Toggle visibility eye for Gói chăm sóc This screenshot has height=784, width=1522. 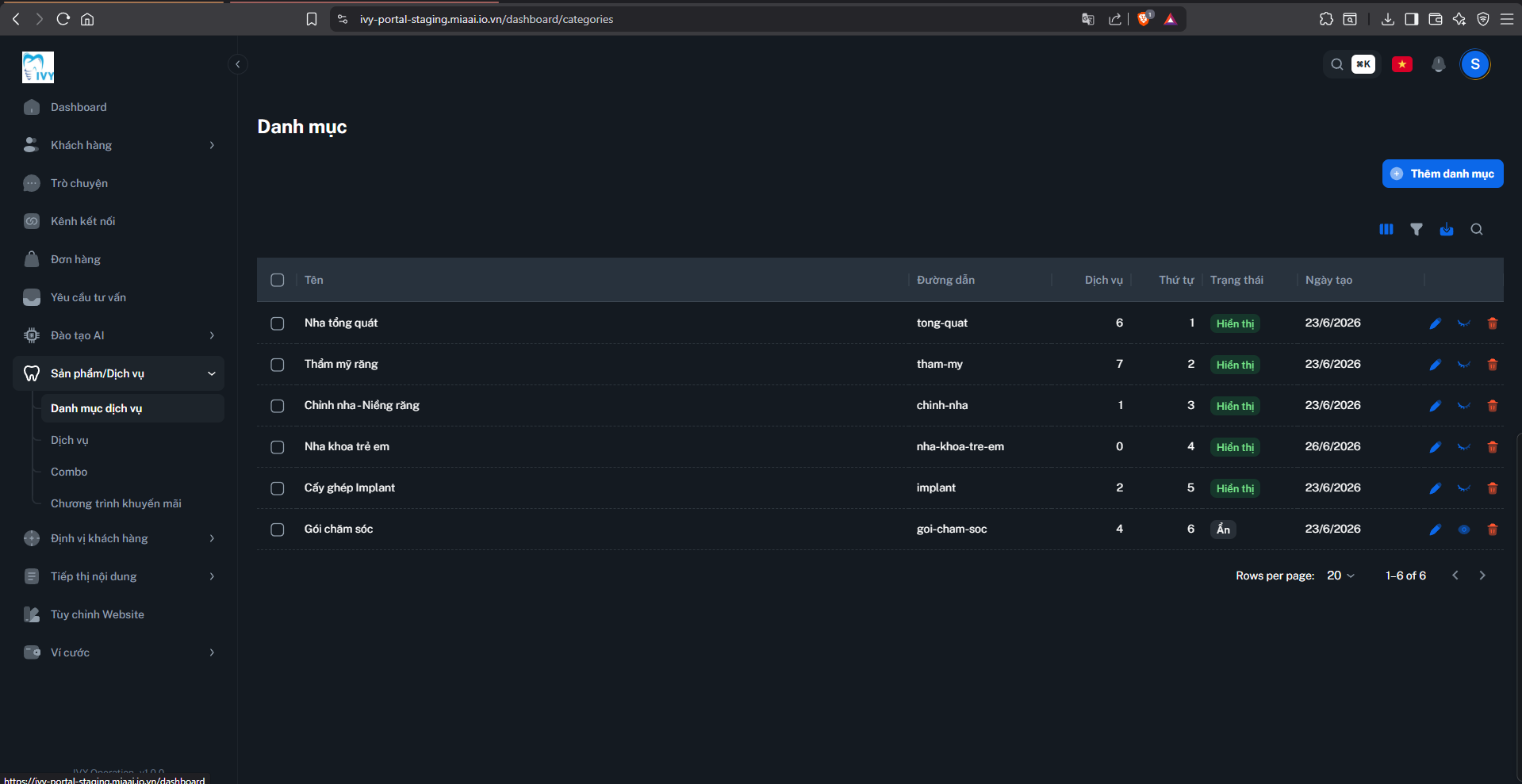pos(1463,530)
